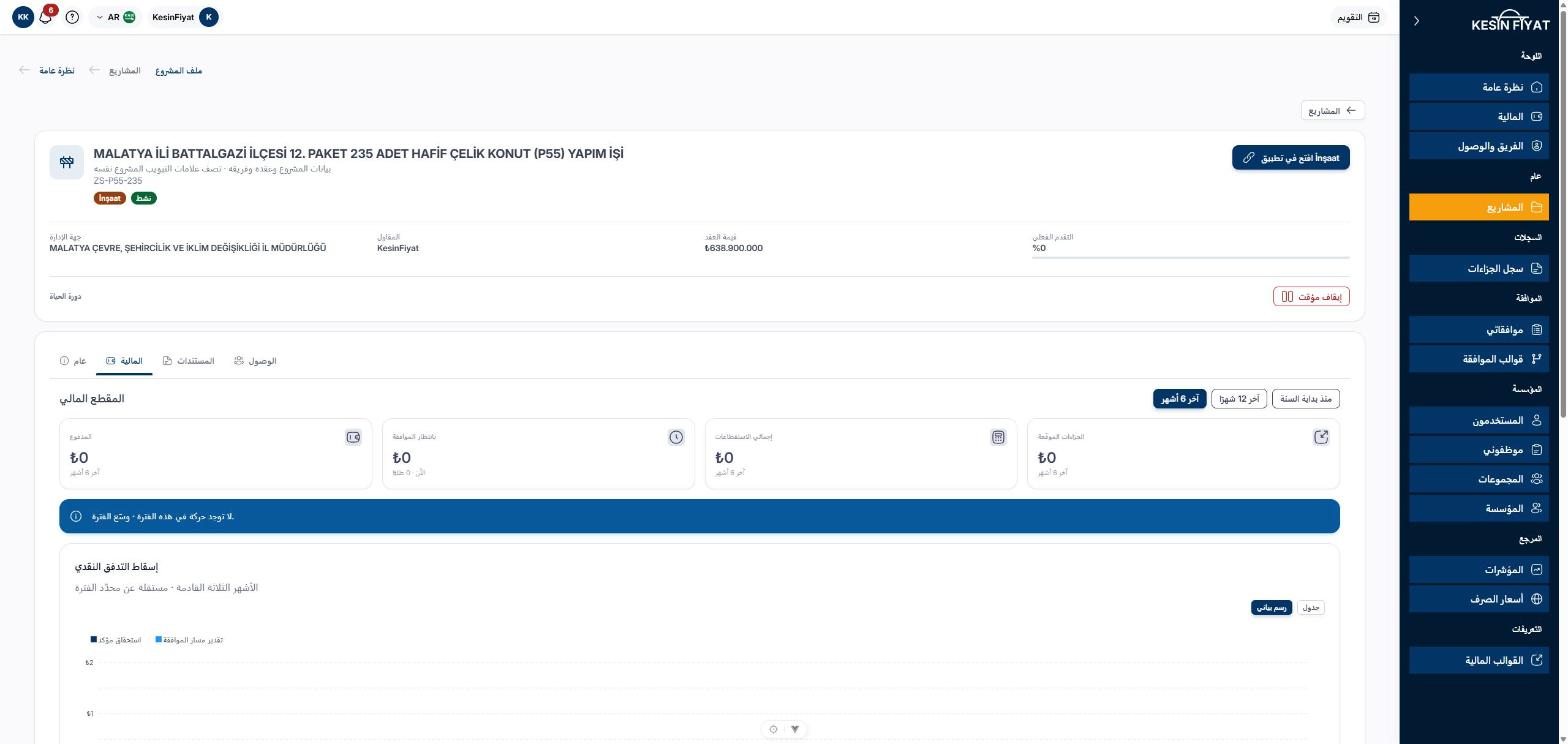Click the clock icon on بانتظار الموافقة card

tap(676, 437)
